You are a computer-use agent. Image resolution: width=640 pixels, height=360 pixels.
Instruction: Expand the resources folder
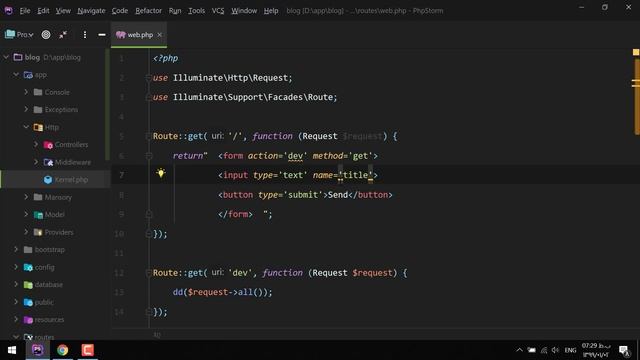coord(16,319)
